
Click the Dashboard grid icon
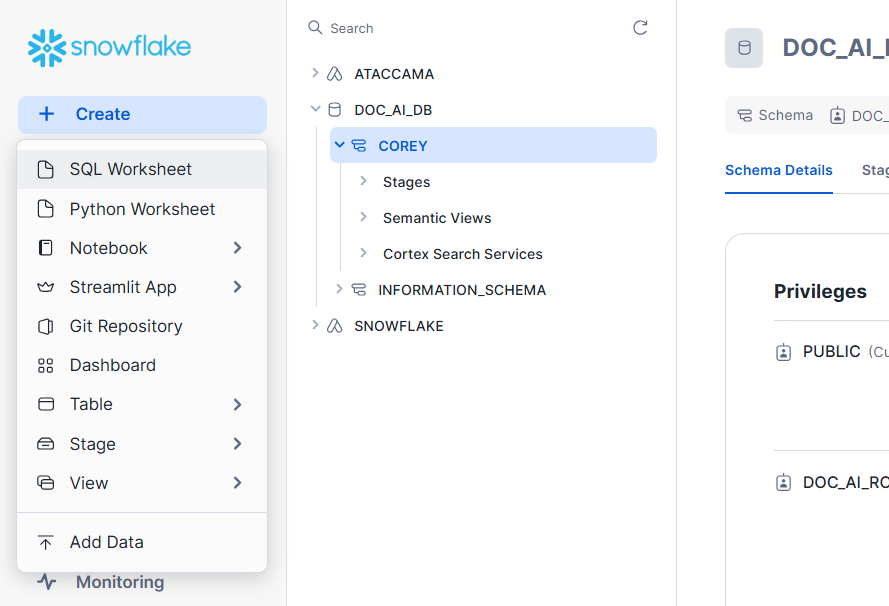coord(46,365)
